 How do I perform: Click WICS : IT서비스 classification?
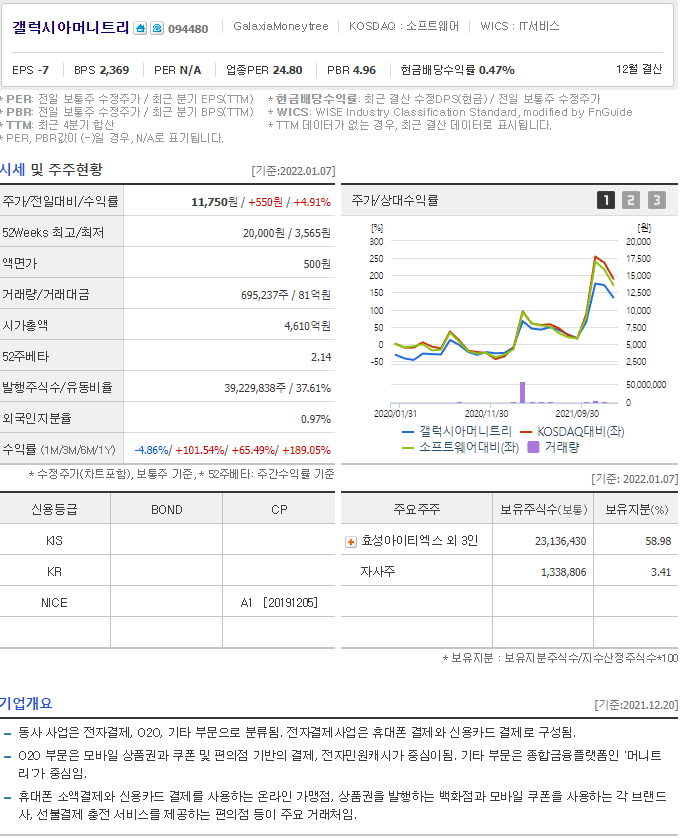520,26
